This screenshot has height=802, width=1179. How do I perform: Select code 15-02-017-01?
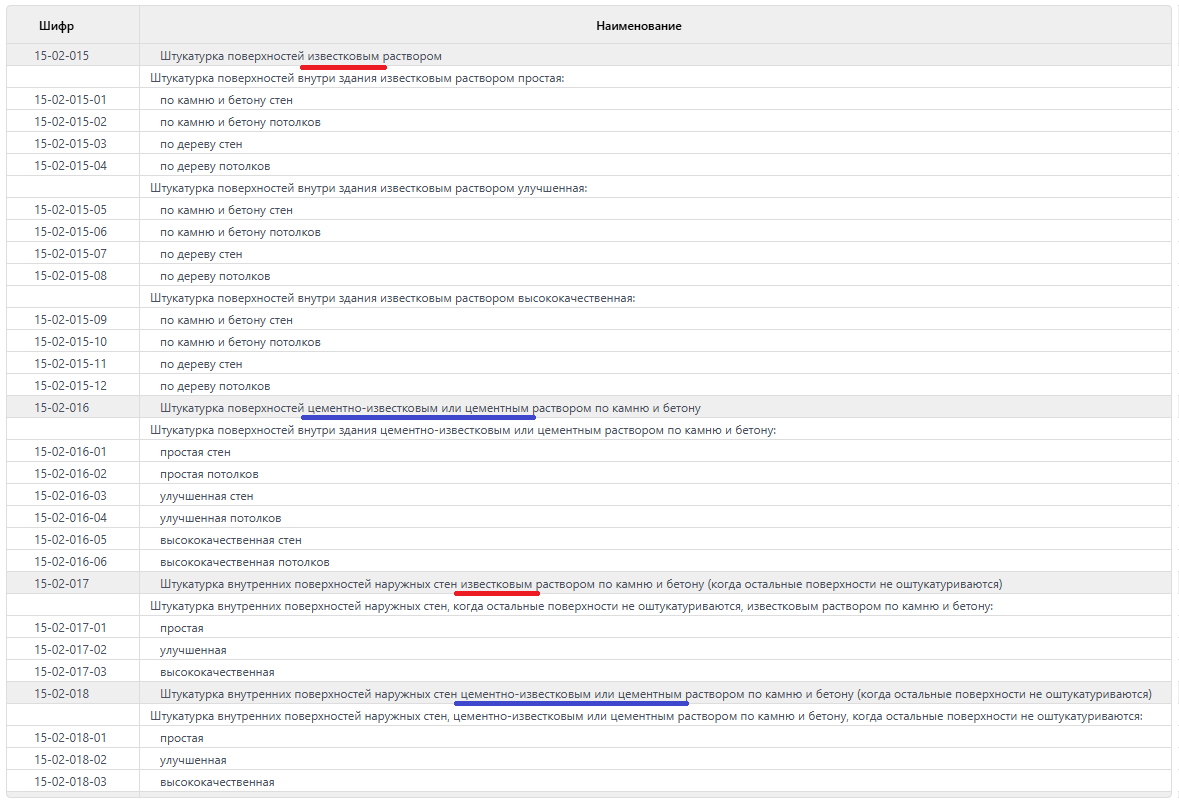(71, 628)
